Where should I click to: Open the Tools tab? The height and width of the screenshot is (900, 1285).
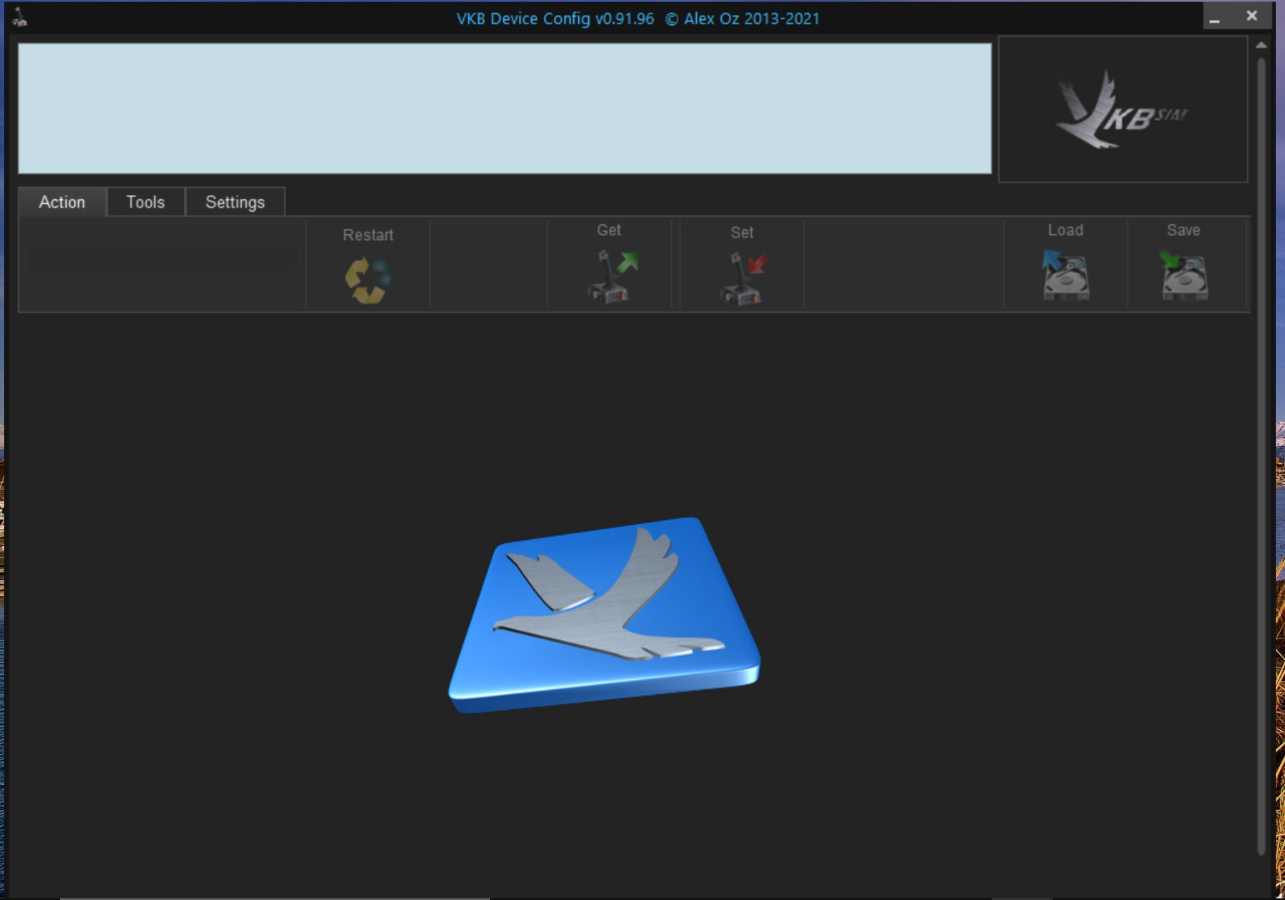pyautogui.click(x=145, y=202)
